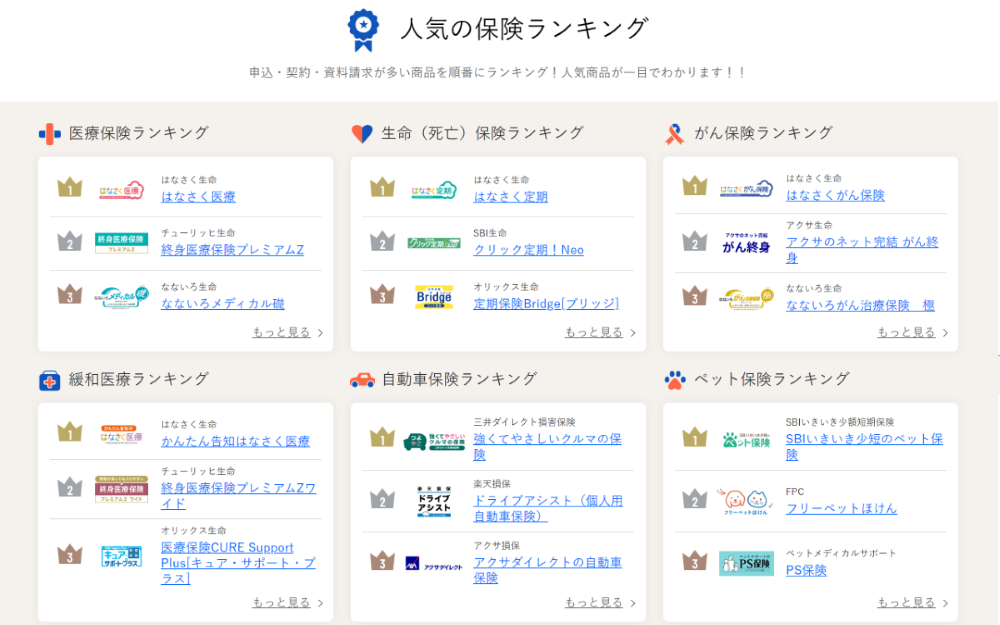Open なないろメディカル礎 product link

(222, 304)
